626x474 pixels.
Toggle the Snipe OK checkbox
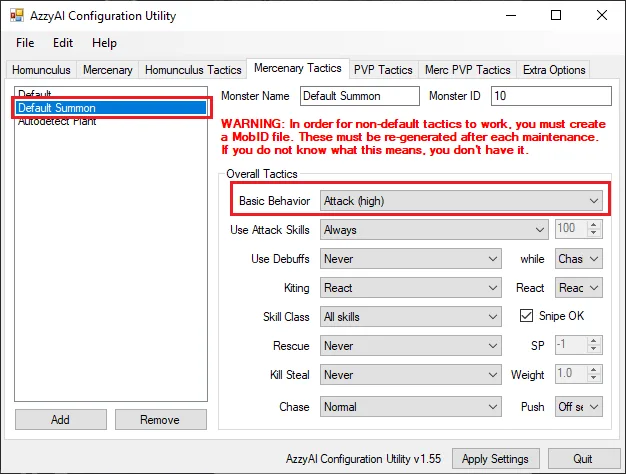pos(526,315)
